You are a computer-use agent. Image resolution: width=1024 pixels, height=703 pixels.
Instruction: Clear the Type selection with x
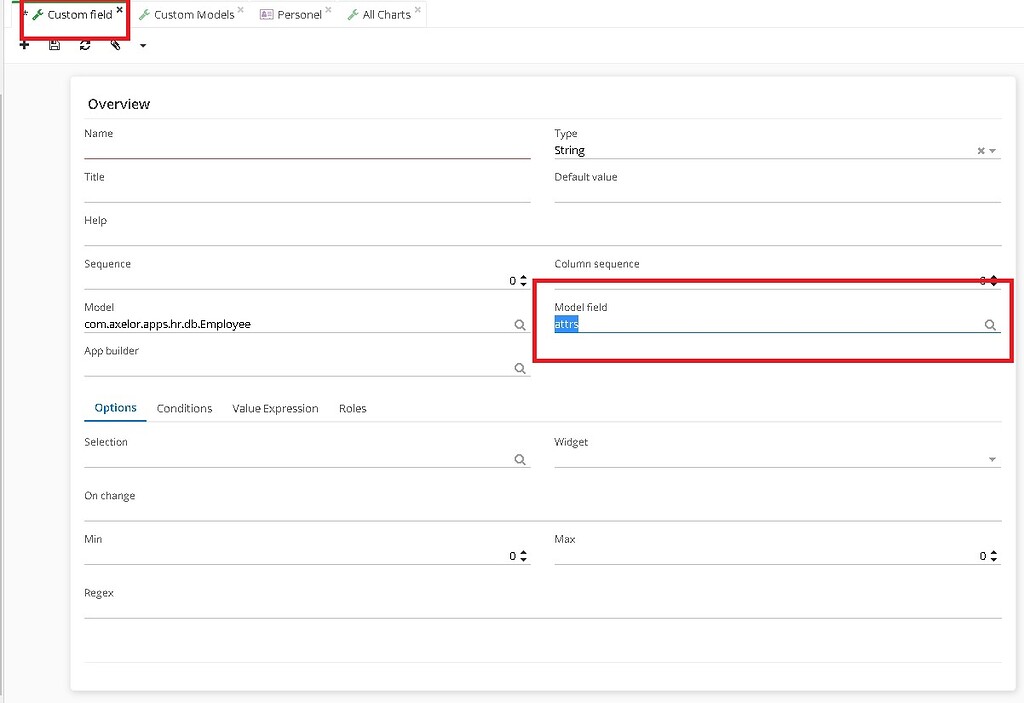click(981, 151)
